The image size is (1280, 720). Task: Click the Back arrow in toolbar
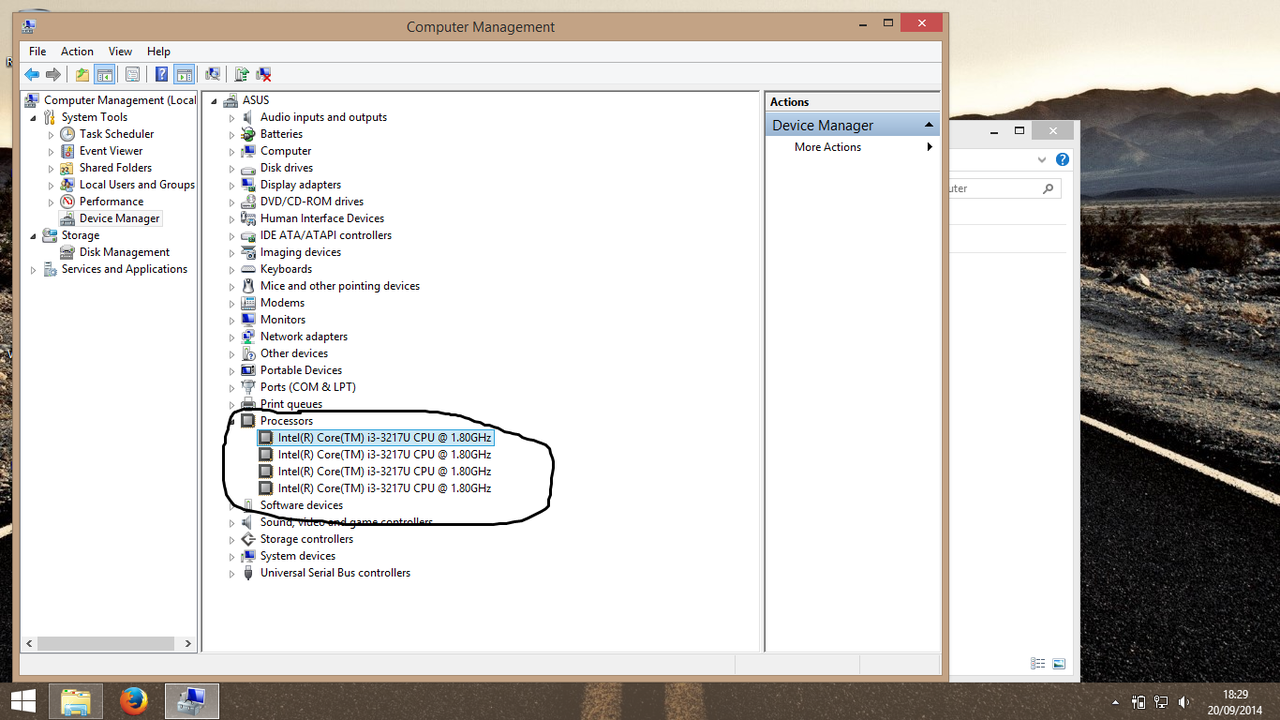[32, 74]
